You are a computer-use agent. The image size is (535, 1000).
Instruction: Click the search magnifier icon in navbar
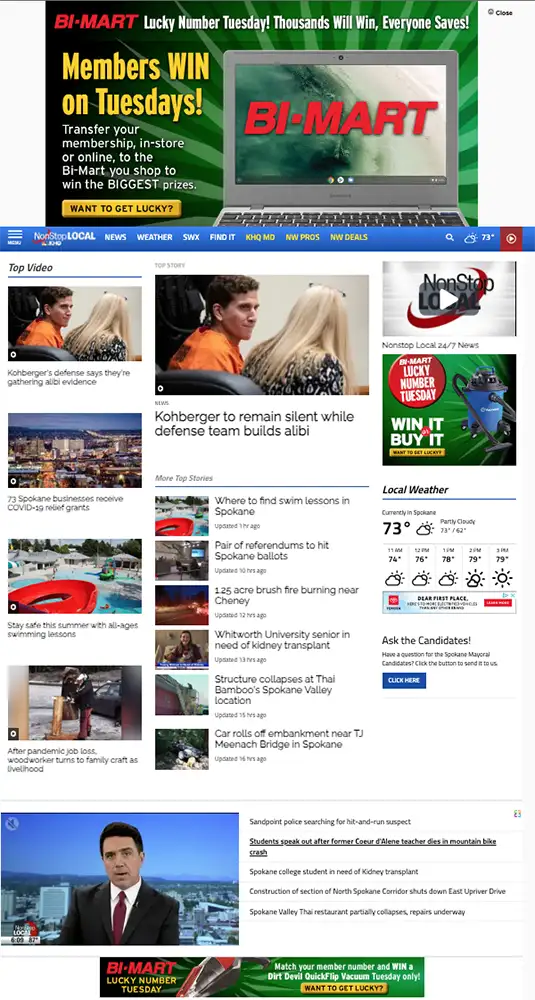pyautogui.click(x=450, y=237)
